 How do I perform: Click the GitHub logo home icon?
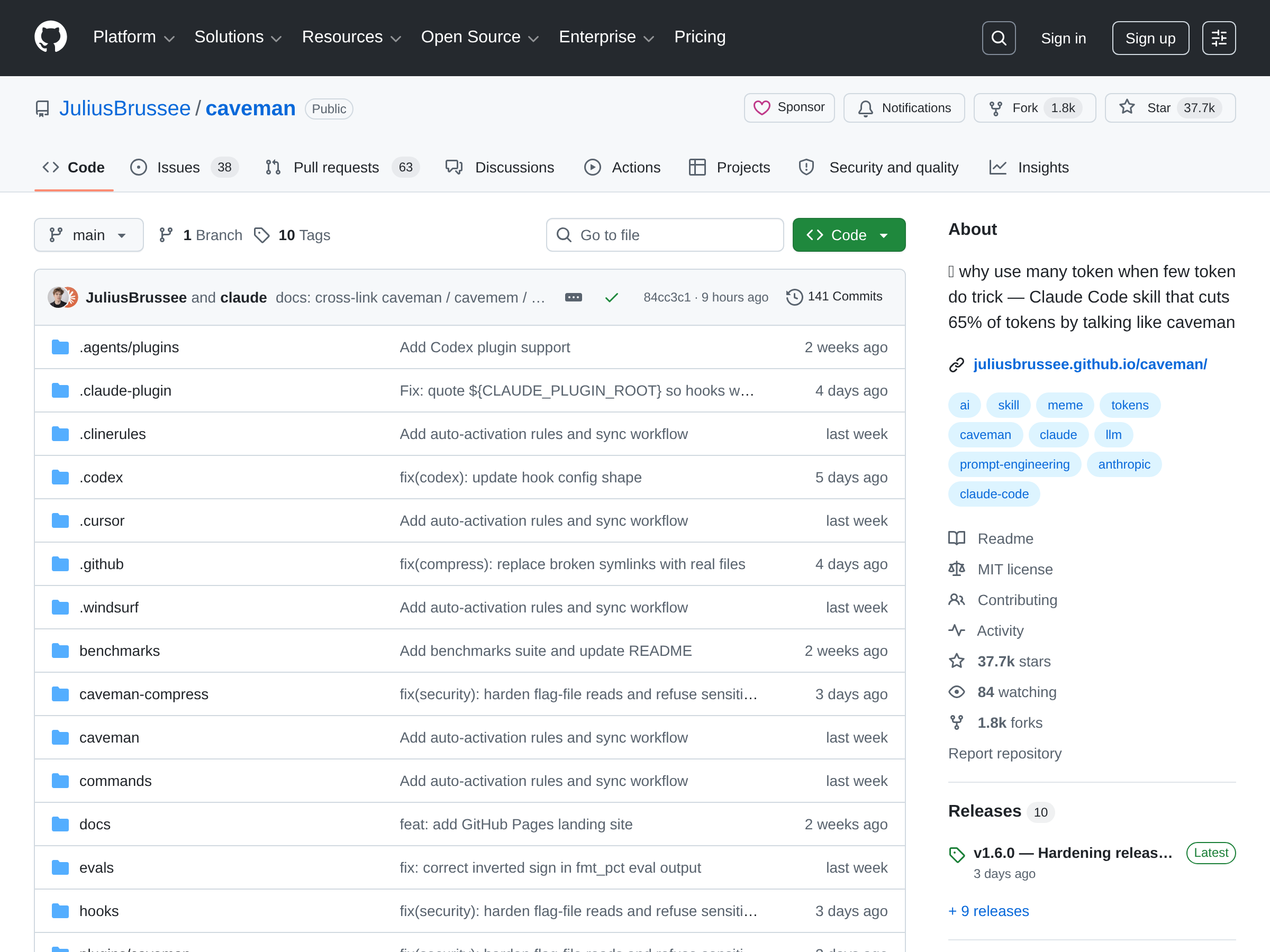coord(50,38)
